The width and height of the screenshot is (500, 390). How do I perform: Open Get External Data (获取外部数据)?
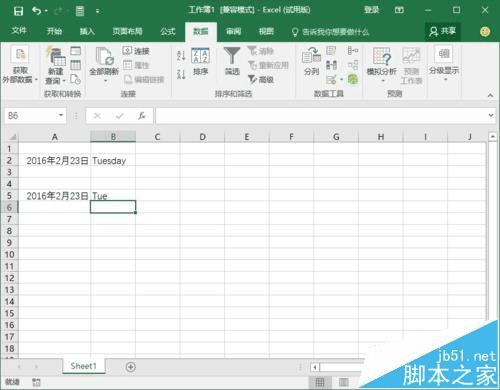tap(20, 65)
